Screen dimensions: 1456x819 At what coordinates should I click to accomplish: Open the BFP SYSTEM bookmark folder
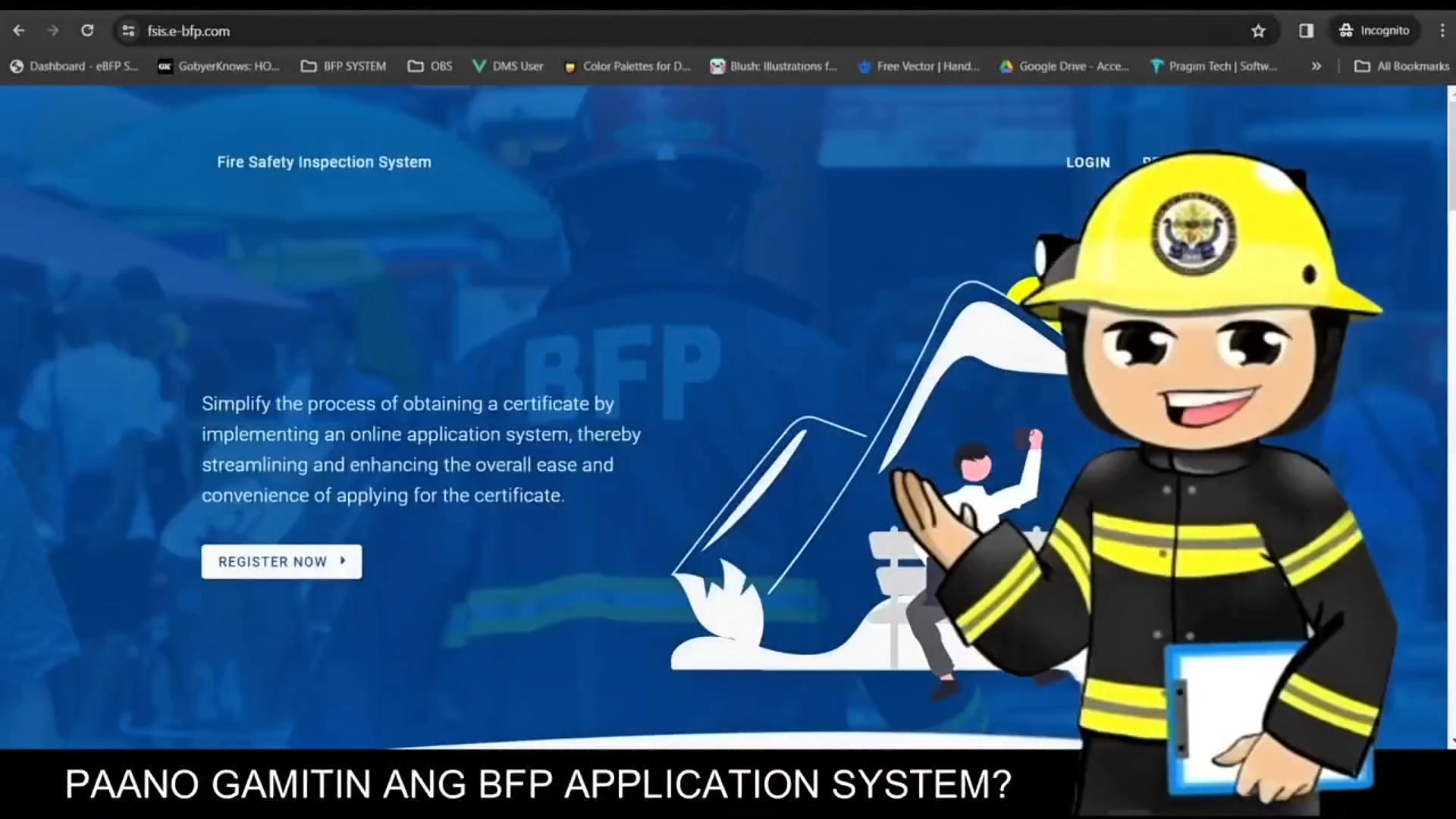pos(344,66)
